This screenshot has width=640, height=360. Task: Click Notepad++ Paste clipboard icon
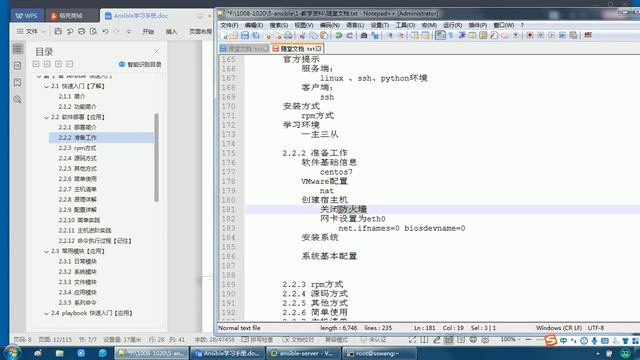(324, 36)
